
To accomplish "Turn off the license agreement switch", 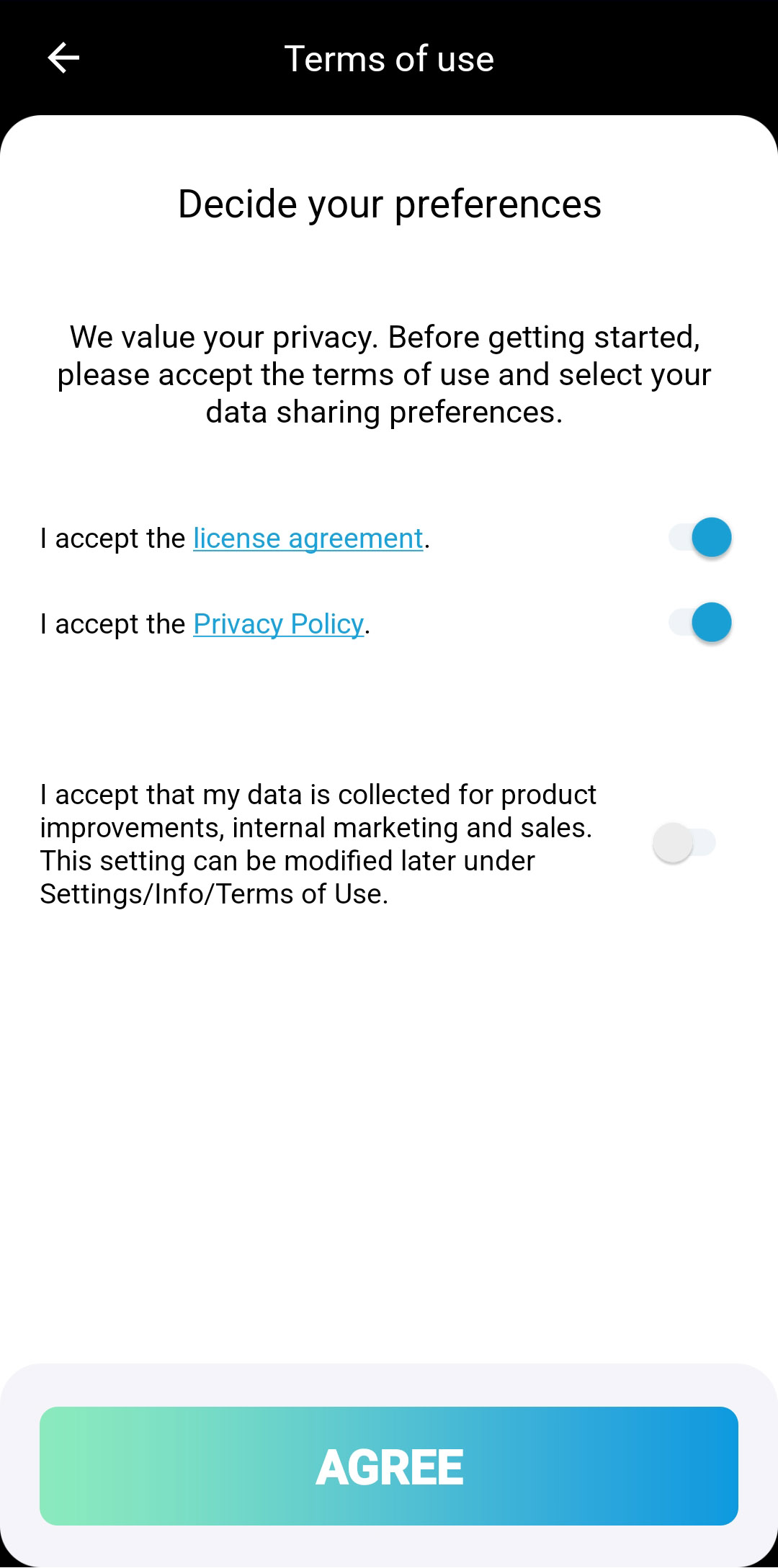I will tap(701, 538).
